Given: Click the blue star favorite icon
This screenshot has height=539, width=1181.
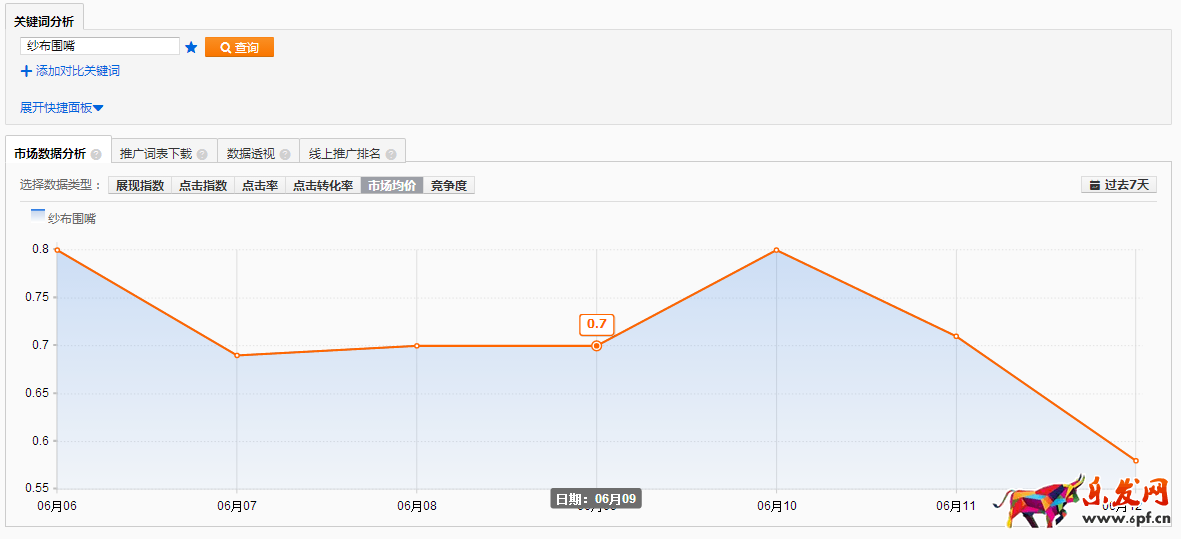Looking at the screenshot, I should click(x=191, y=47).
